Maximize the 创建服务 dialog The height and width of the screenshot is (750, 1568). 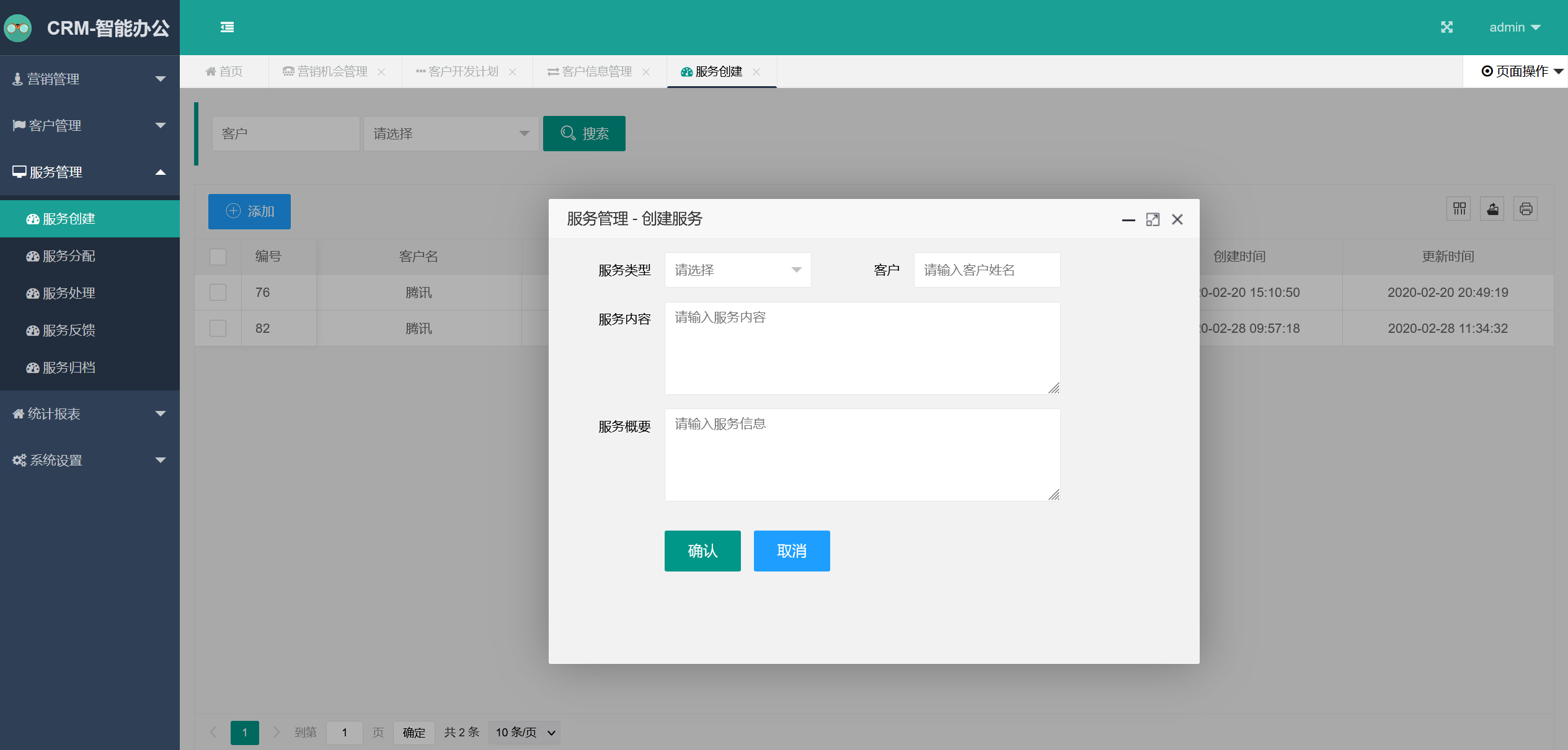[x=1153, y=219]
